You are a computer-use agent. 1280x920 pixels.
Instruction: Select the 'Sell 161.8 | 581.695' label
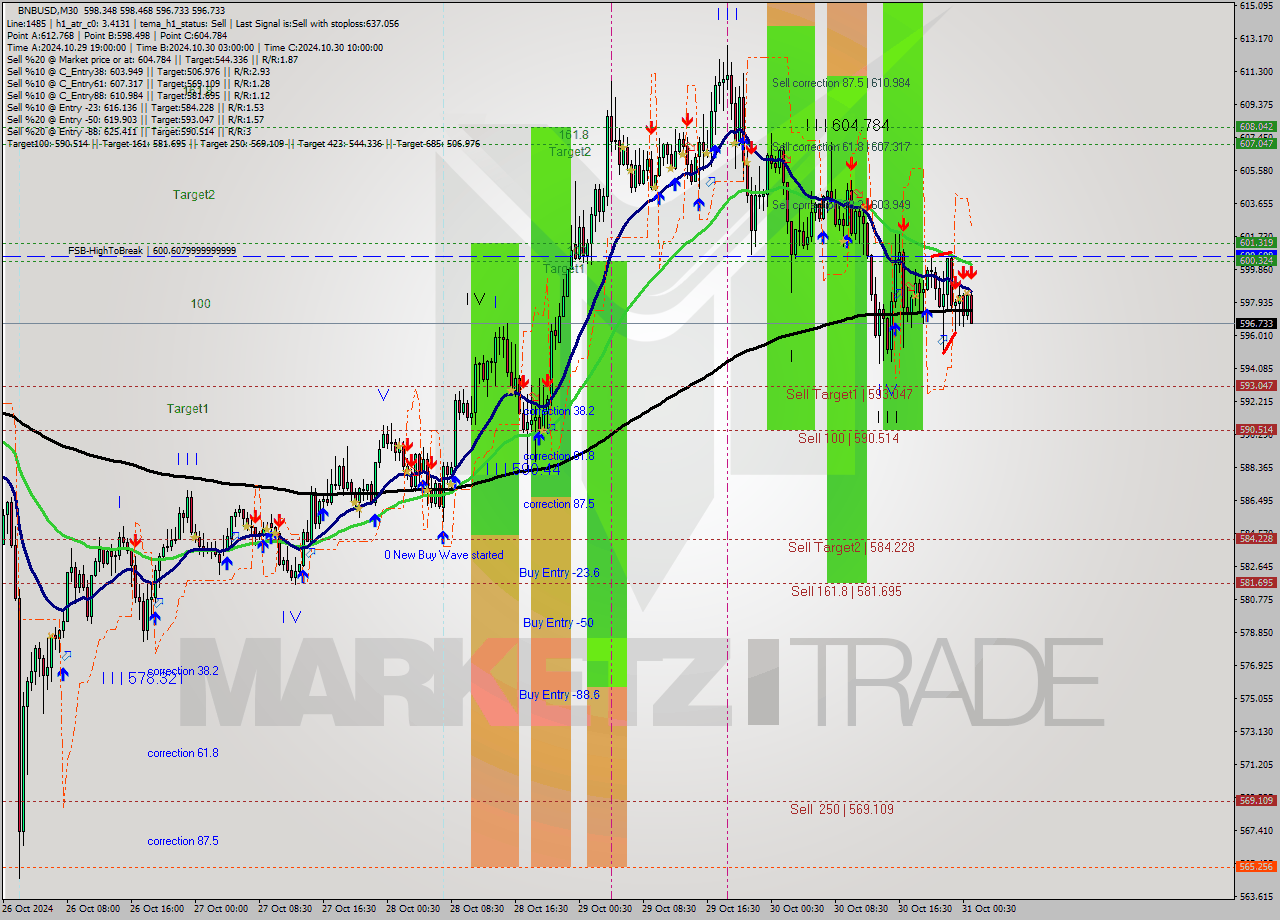pos(846,591)
